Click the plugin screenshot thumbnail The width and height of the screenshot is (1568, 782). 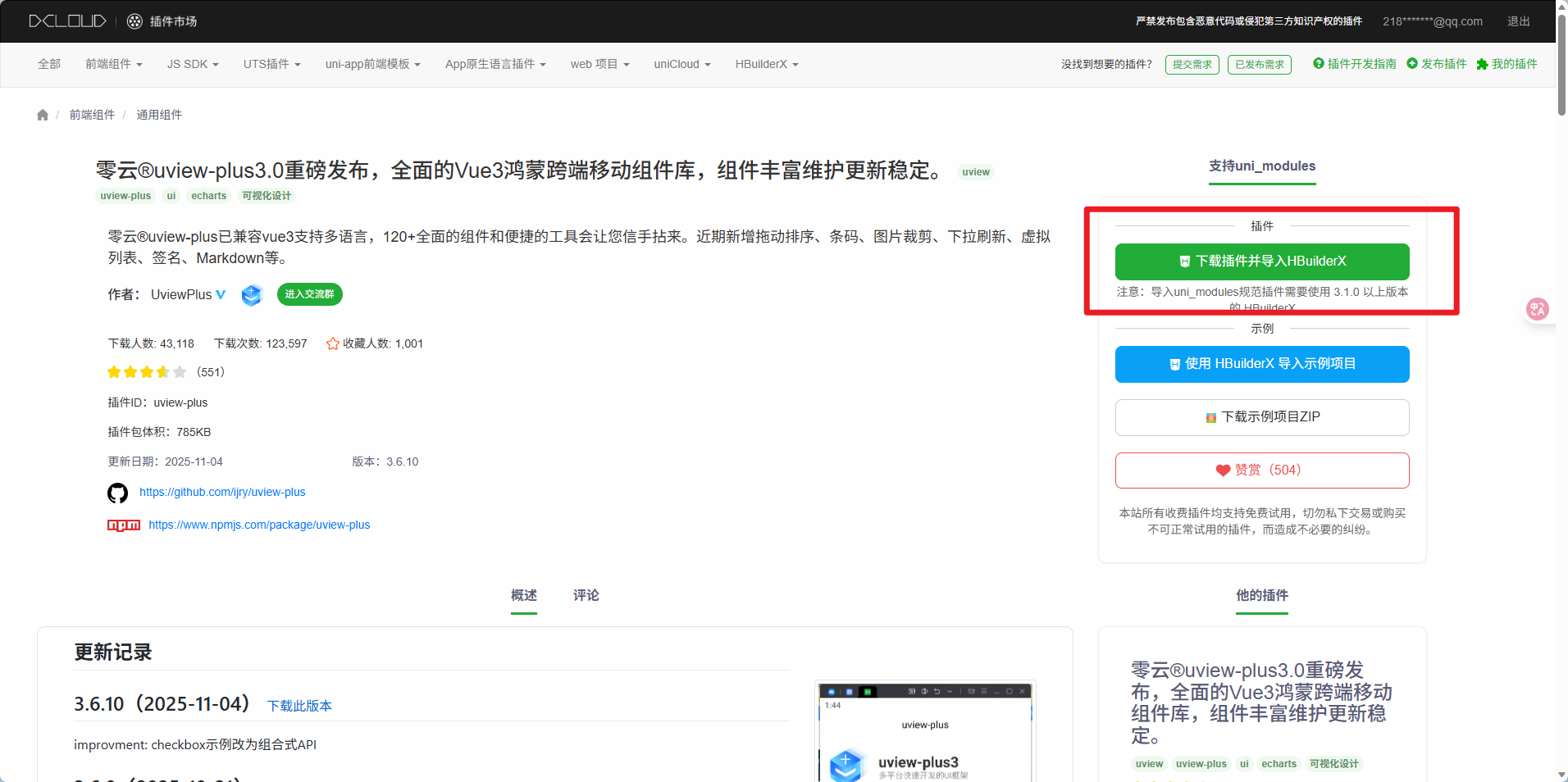(925, 731)
